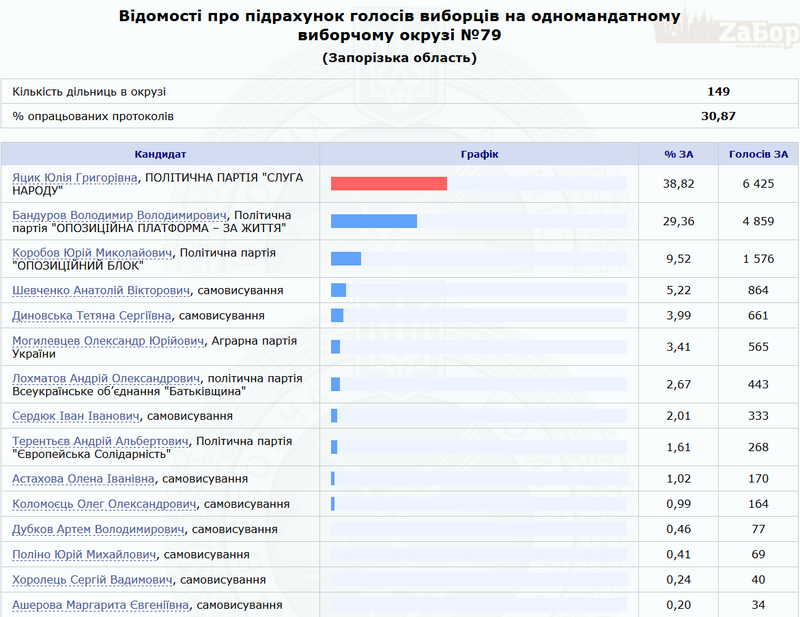Click the red vote bar for Яцик

[390, 184]
